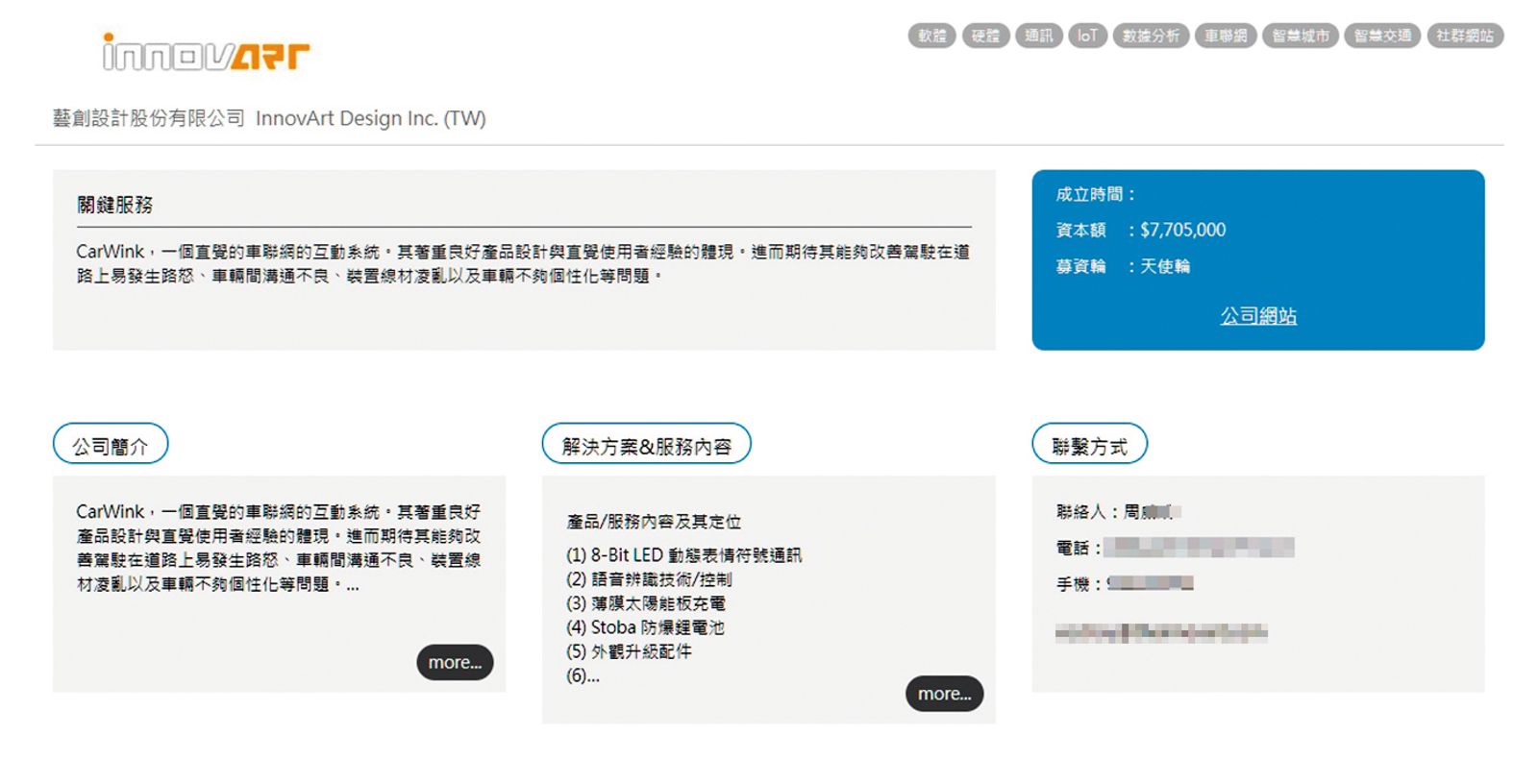
Task: Click the InnovArt logo
Action: click(x=206, y=52)
